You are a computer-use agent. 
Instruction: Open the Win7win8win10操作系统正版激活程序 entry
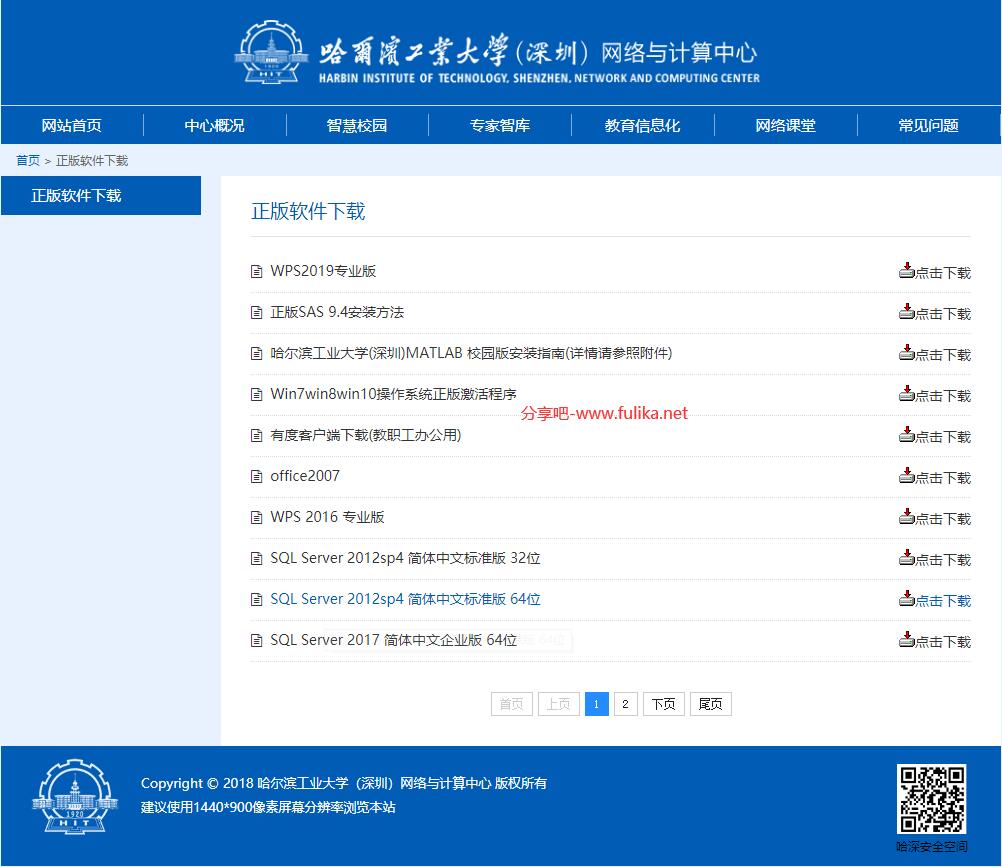[394, 394]
